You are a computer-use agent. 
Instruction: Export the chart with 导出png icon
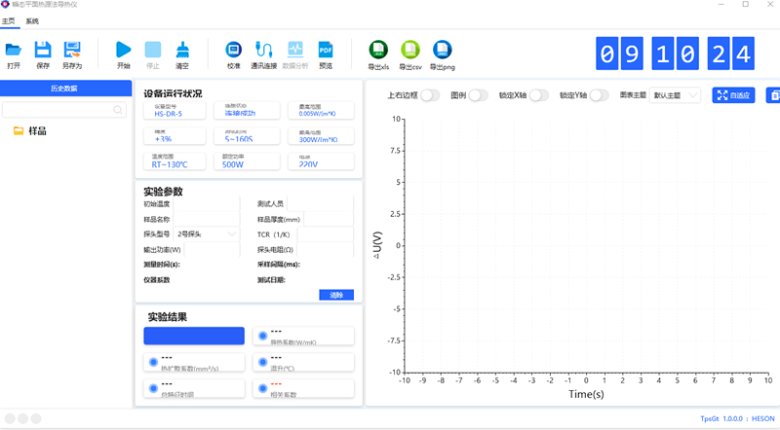click(x=441, y=50)
